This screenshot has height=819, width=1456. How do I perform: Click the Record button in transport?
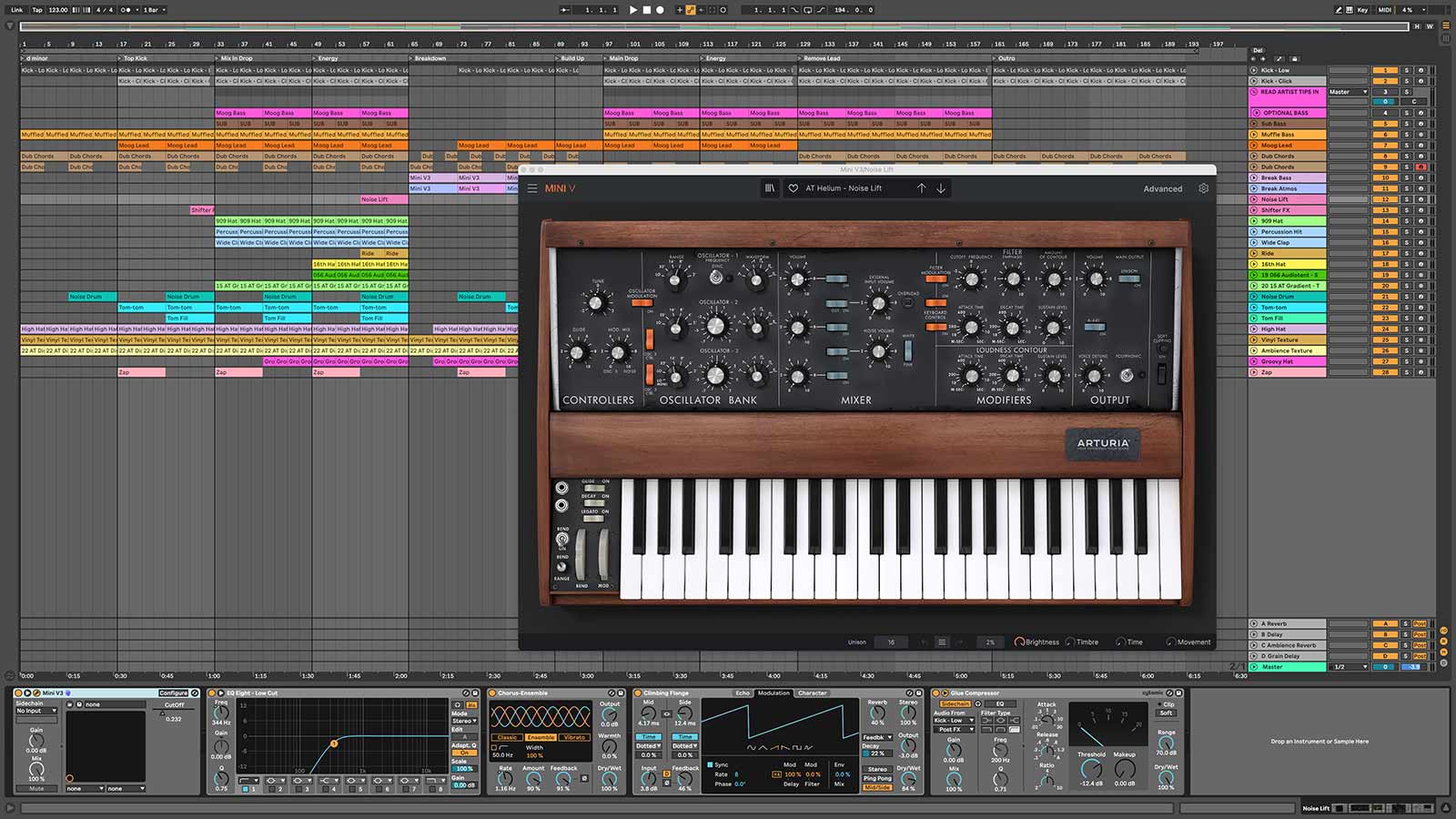pyautogui.click(x=660, y=10)
